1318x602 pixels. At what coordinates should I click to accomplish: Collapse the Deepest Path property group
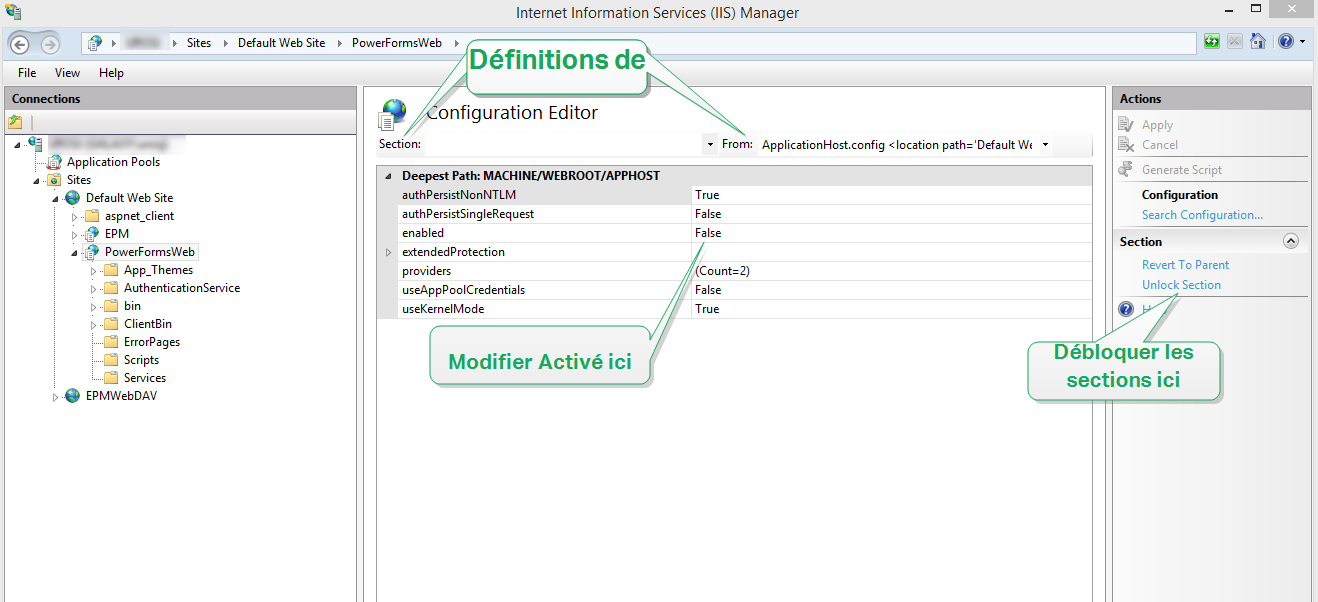[x=388, y=176]
